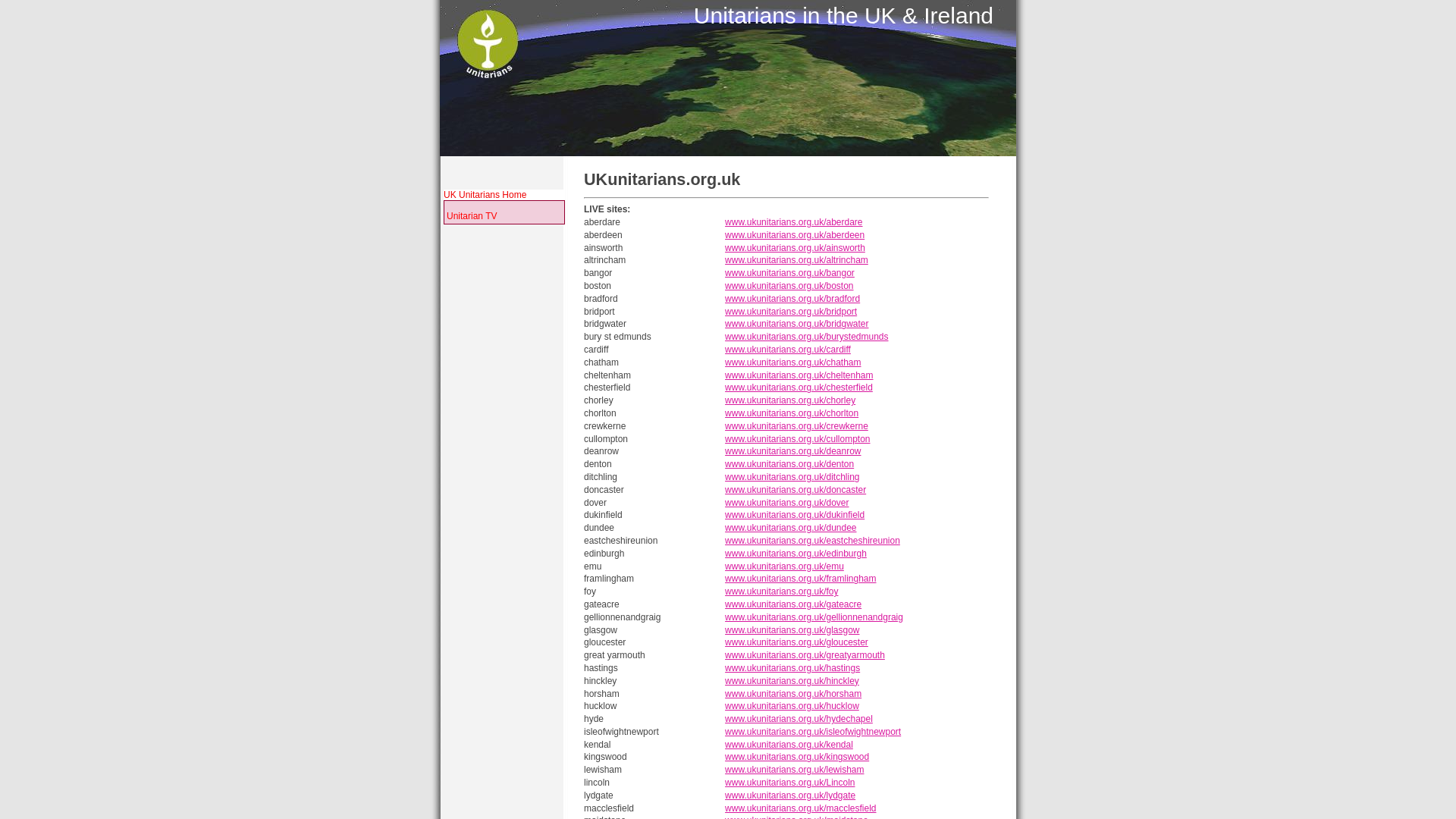The image size is (1456, 819).
Task: Open the isleofwightnewport site link
Action: click(813, 732)
